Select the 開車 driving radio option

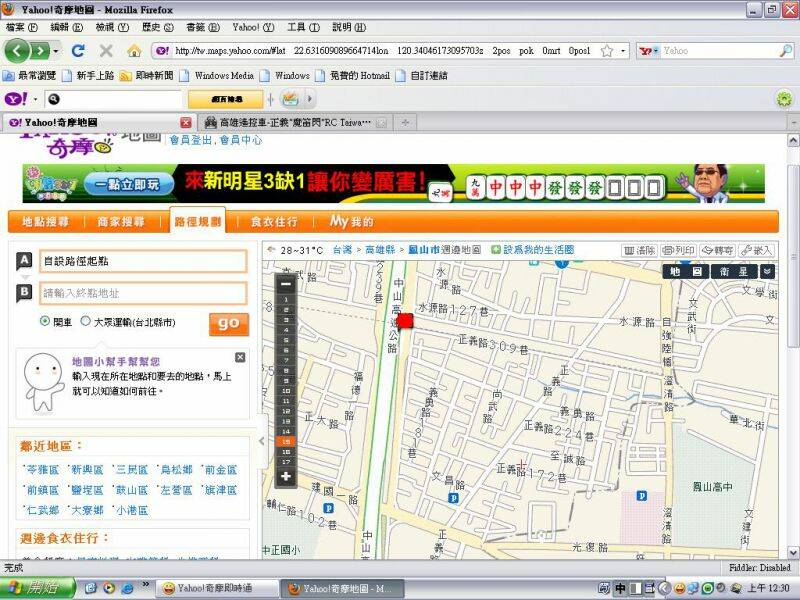45,321
